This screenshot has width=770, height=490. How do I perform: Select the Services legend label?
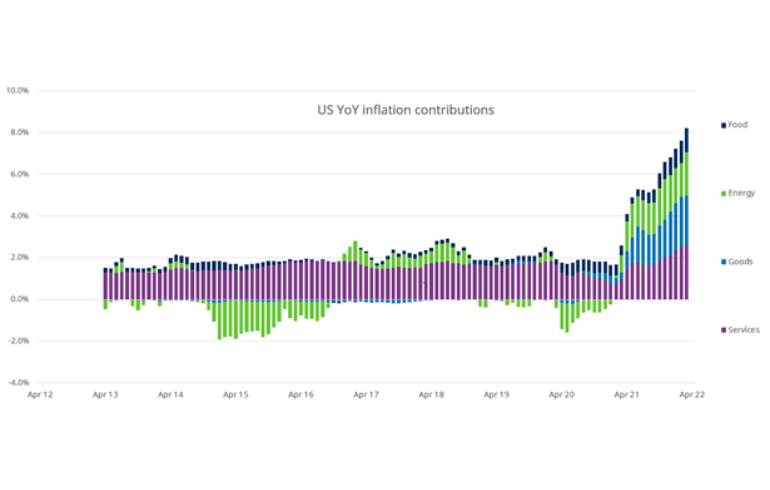pos(744,330)
